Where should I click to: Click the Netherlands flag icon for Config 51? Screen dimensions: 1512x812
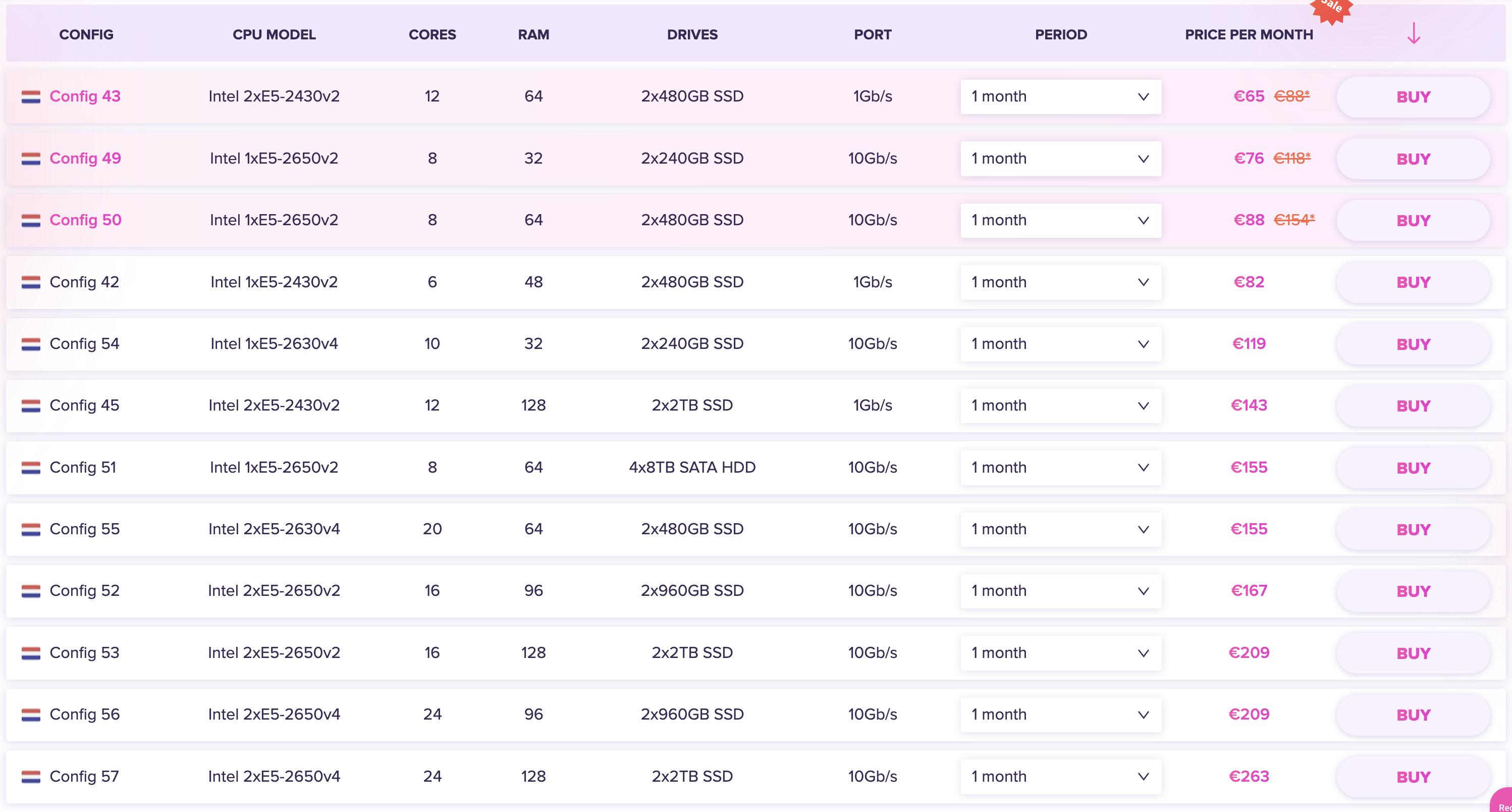tap(31, 466)
